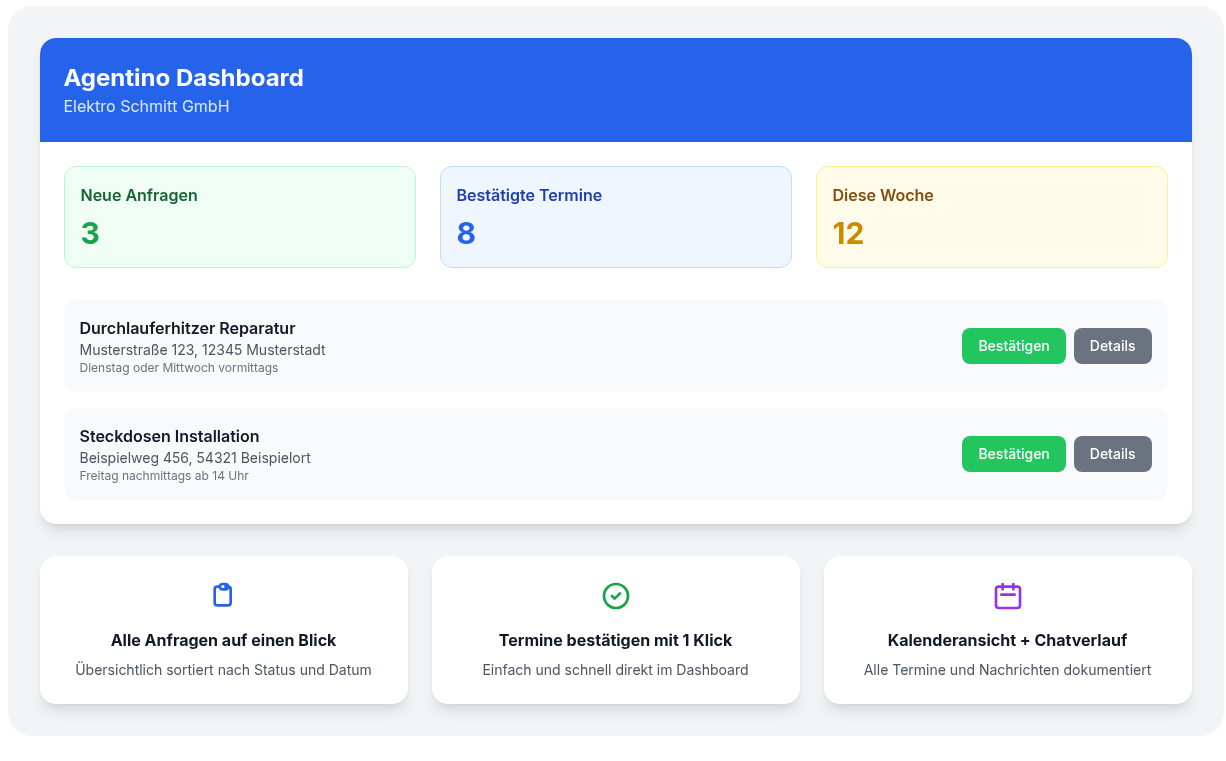Click the blue number 8 in Bestätigte Termine

coord(465,233)
